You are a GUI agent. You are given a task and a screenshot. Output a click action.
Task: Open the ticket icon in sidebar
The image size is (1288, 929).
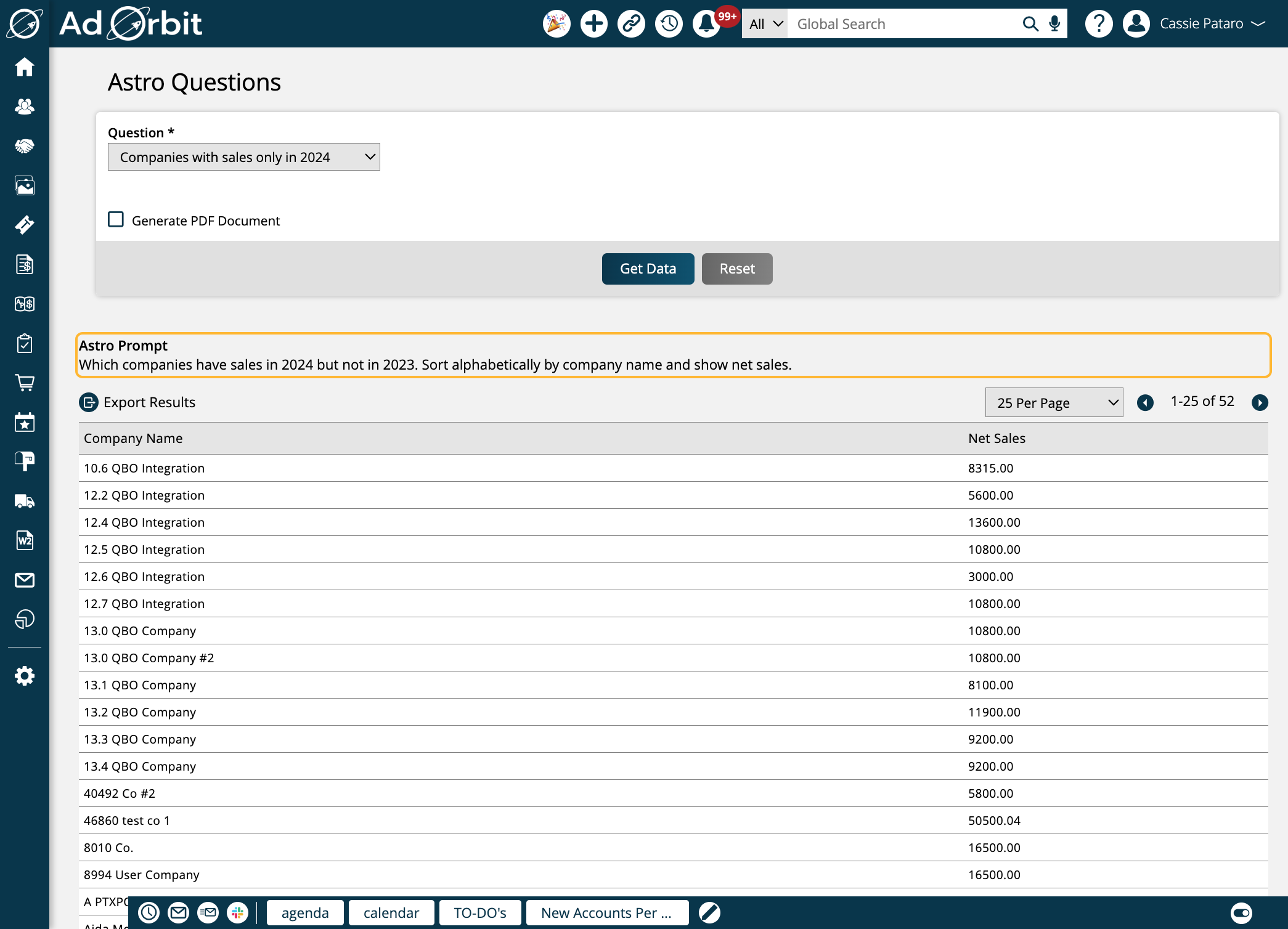coord(25,225)
